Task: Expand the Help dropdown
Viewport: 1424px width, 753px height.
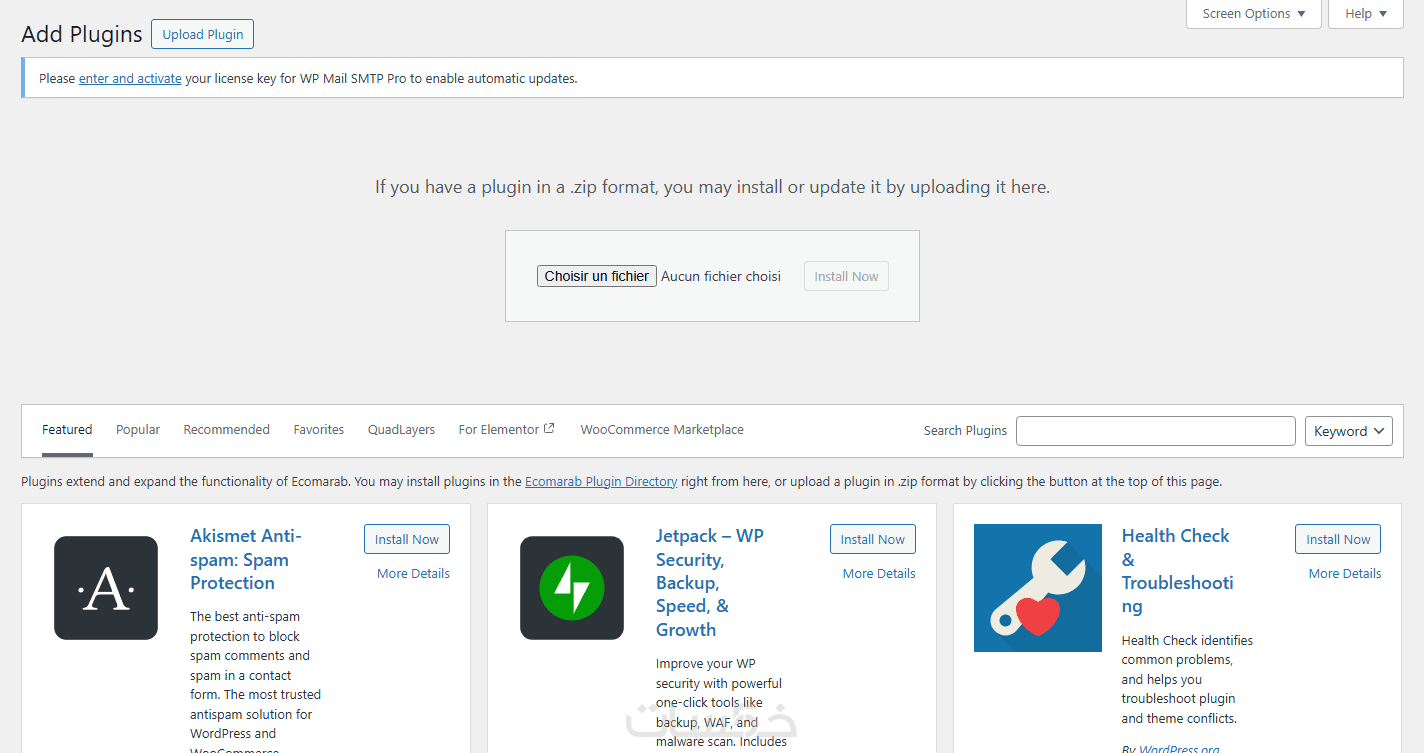Action: (x=1366, y=14)
